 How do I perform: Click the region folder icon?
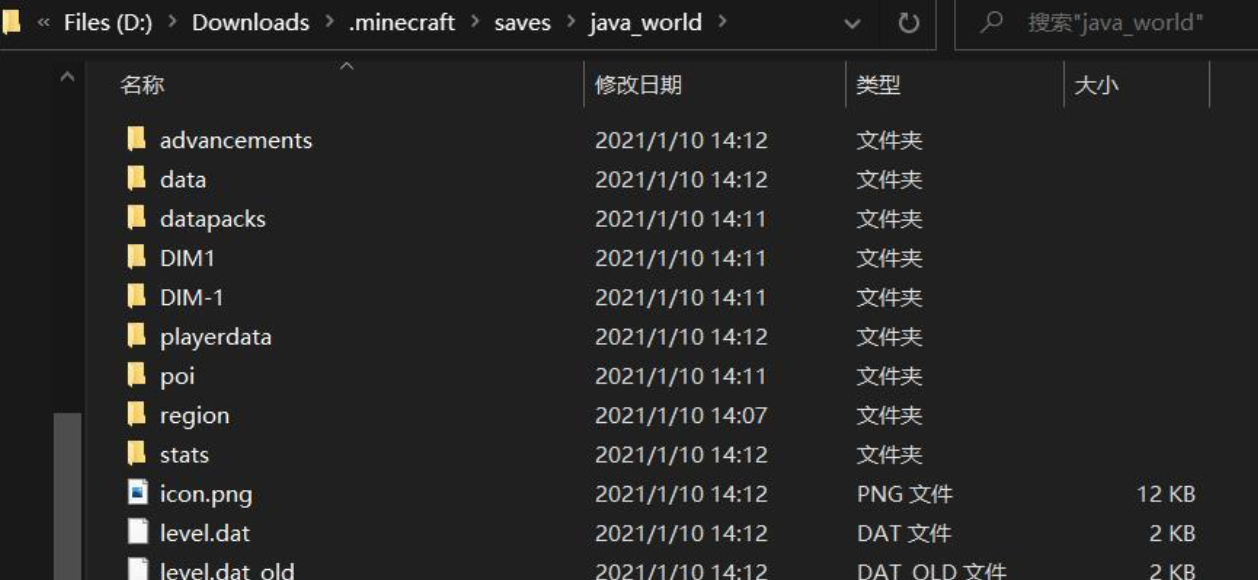point(137,415)
